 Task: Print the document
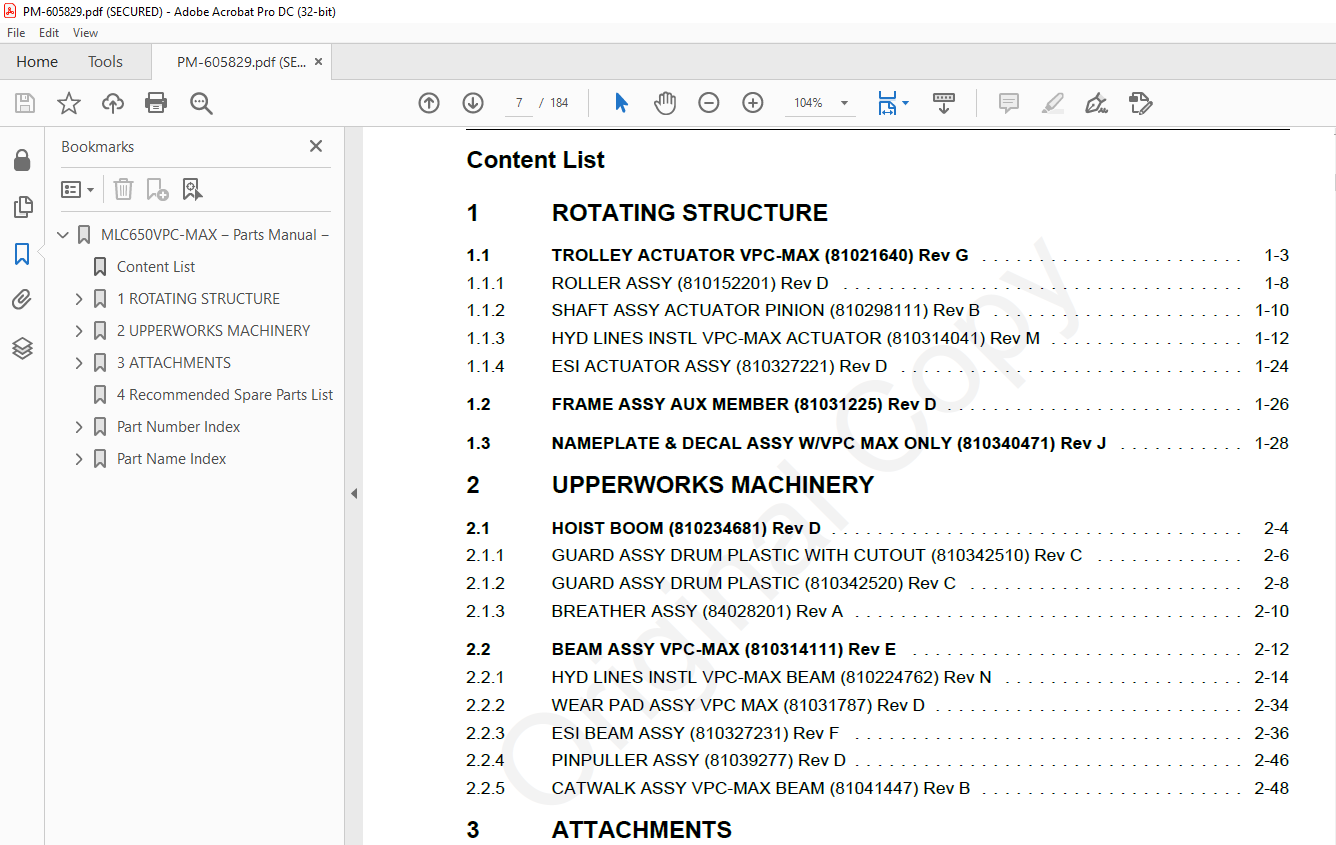click(x=156, y=103)
